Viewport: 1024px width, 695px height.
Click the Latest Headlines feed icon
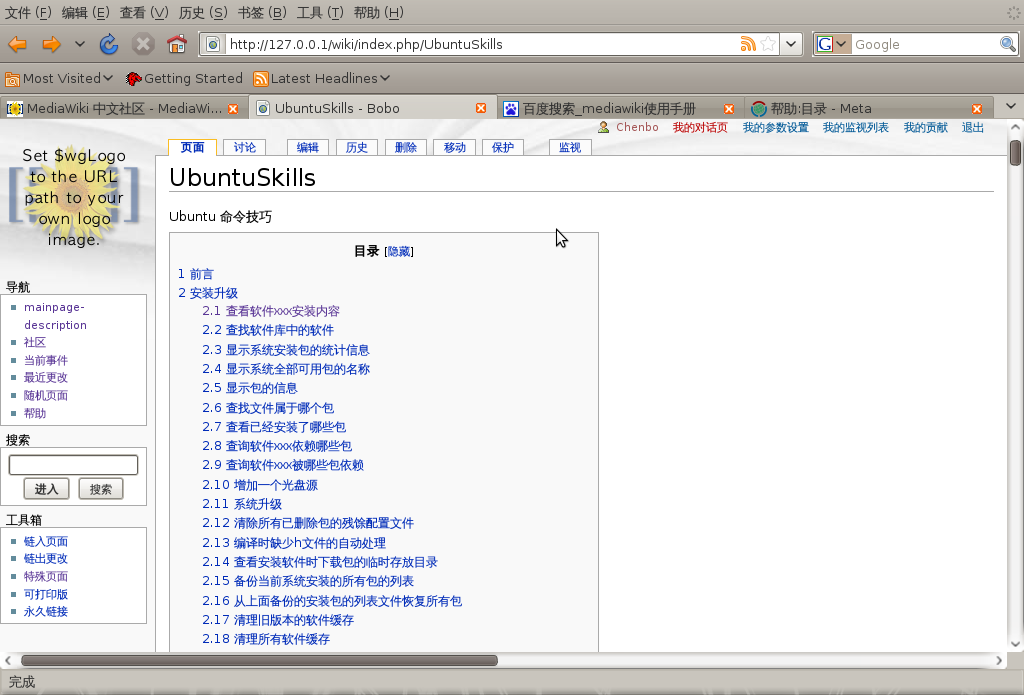(261, 79)
